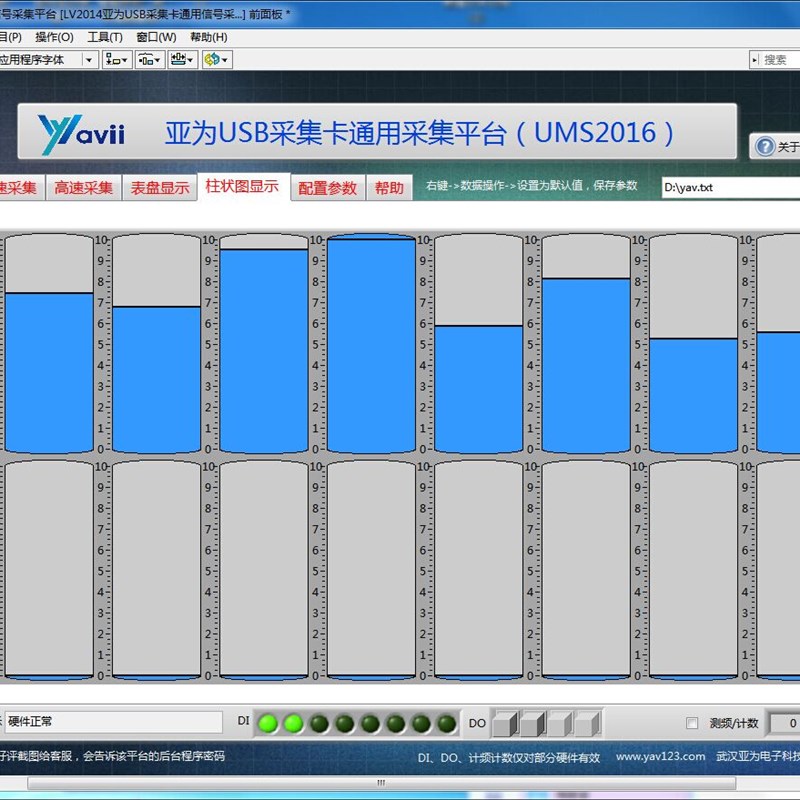Toggle the first DO cube switch

click(x=506, y=723)
